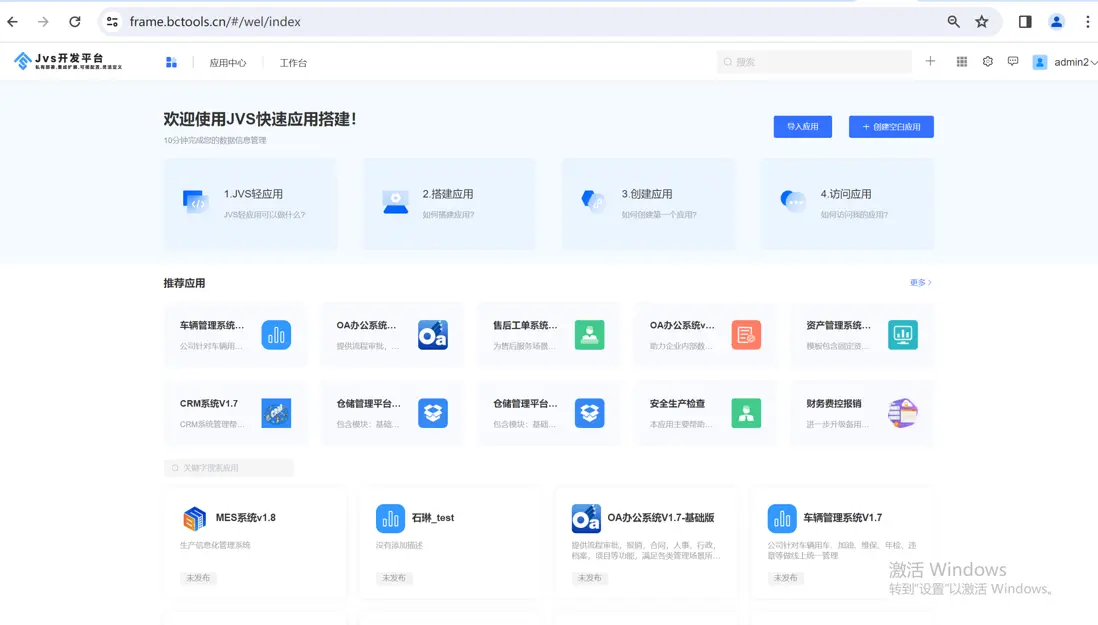Screen dimensions: 1098x625
Task: Expand the 更多 link for recommended apps
Action: 918,281
